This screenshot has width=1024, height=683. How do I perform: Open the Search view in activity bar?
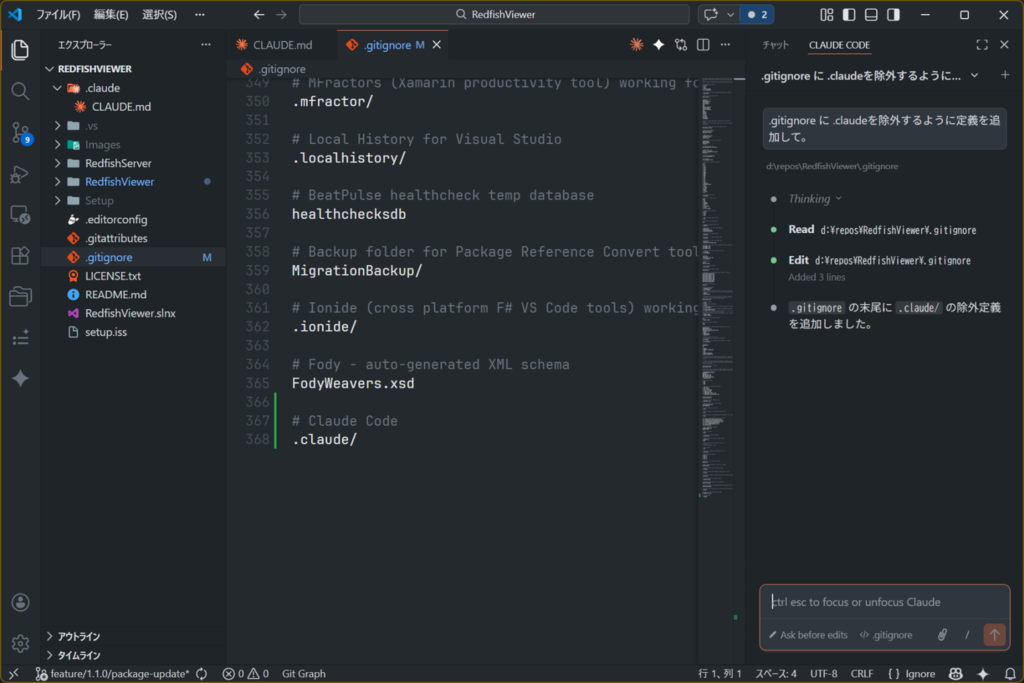coord(20,91)
